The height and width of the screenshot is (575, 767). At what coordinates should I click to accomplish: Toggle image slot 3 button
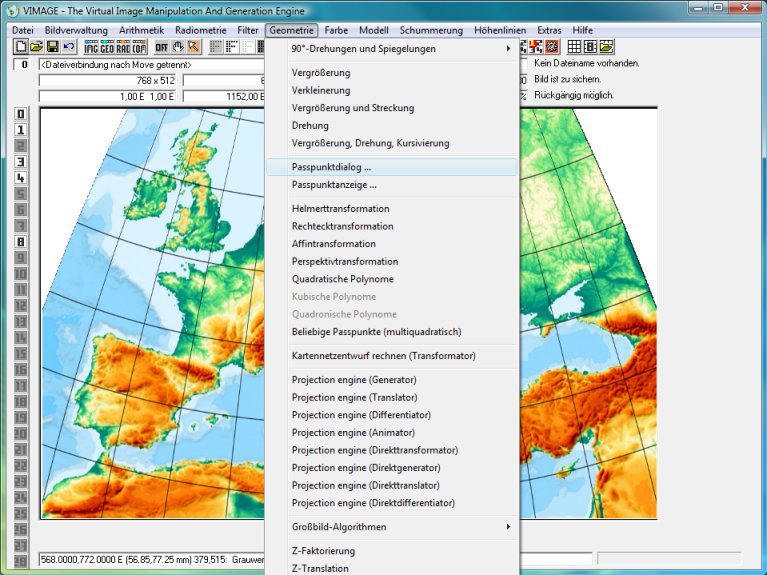tap(20, 161)
